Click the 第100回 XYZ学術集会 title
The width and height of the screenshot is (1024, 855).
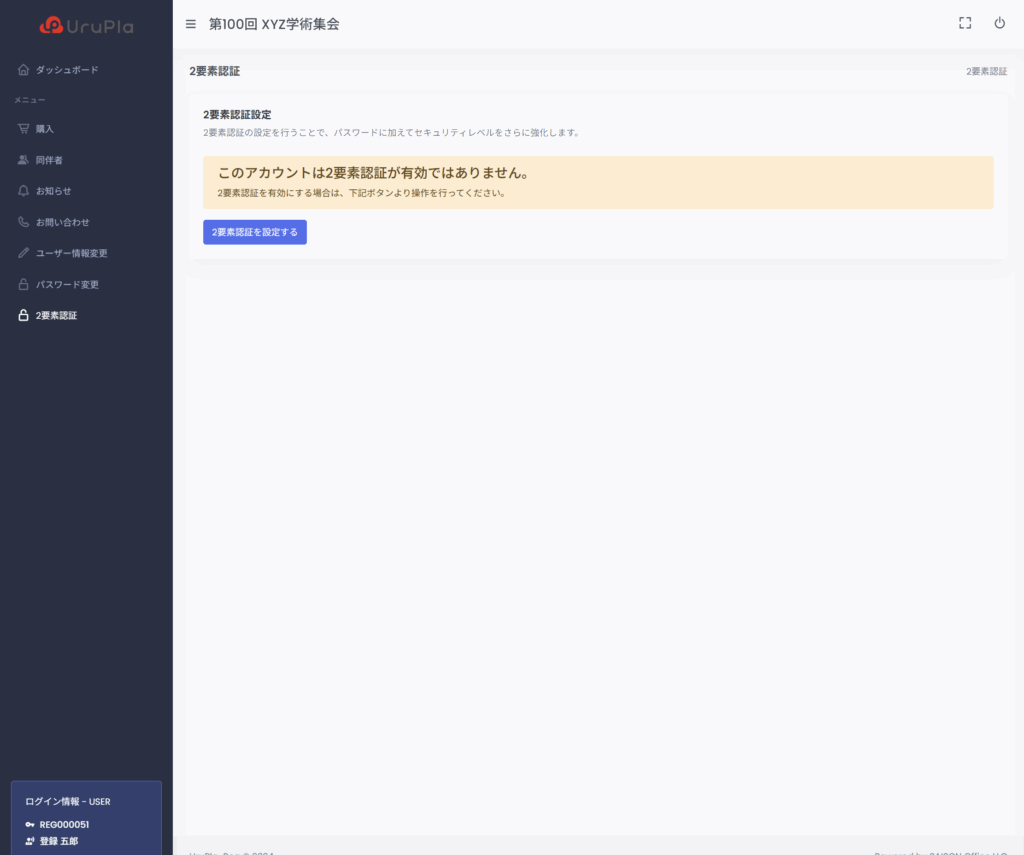[x=274, y=24]
